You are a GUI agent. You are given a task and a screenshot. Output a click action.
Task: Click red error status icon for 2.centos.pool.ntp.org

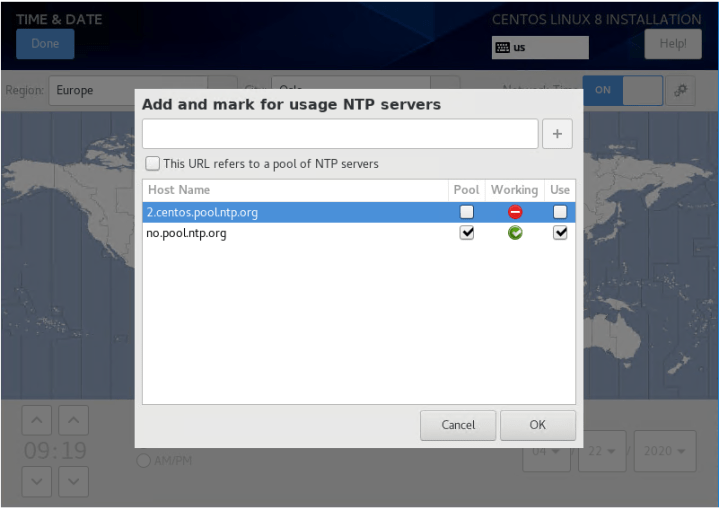(x=515, y=212)
